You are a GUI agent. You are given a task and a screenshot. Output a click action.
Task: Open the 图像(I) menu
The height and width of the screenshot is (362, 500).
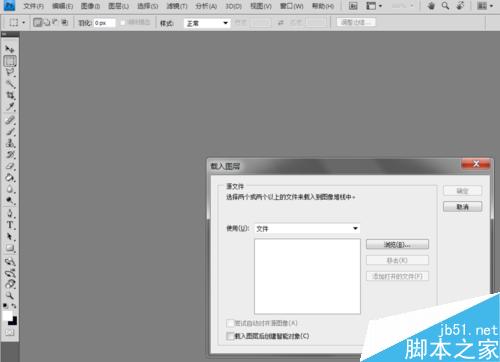pyautogui.click(x=90, y=6)
